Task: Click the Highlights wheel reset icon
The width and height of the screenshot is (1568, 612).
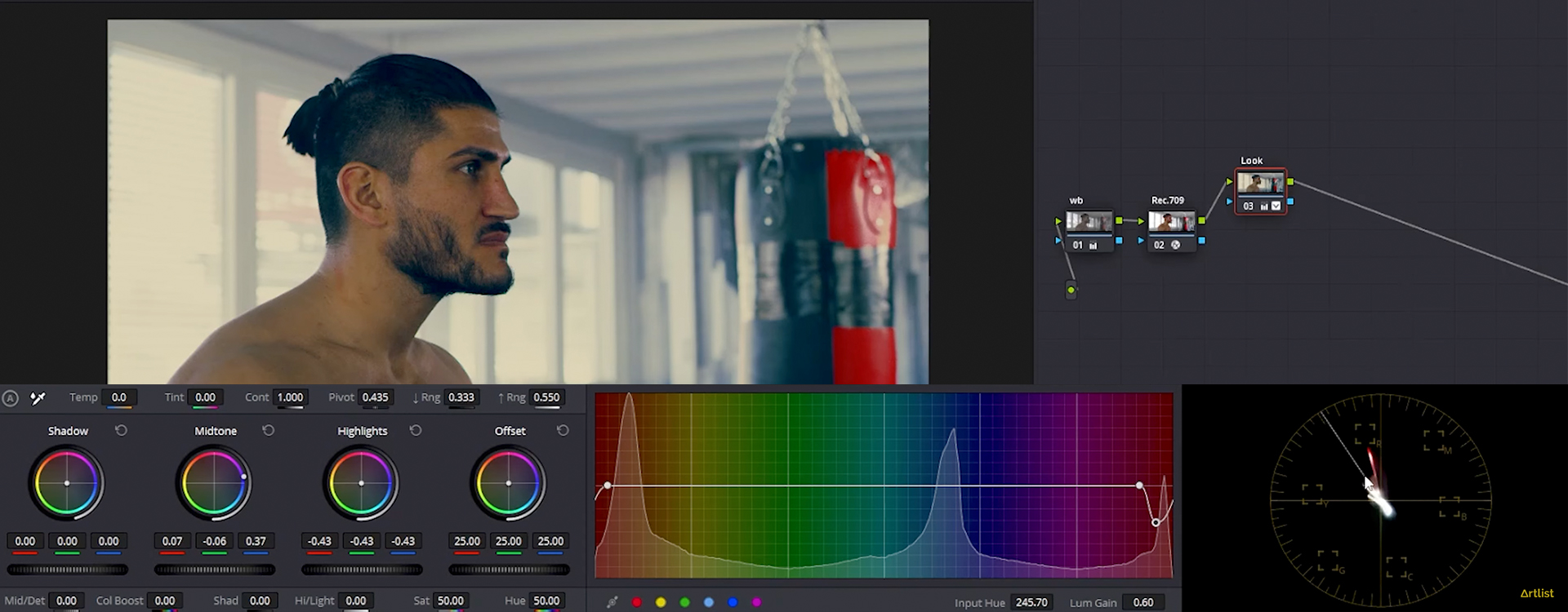Action: (416, 431)
